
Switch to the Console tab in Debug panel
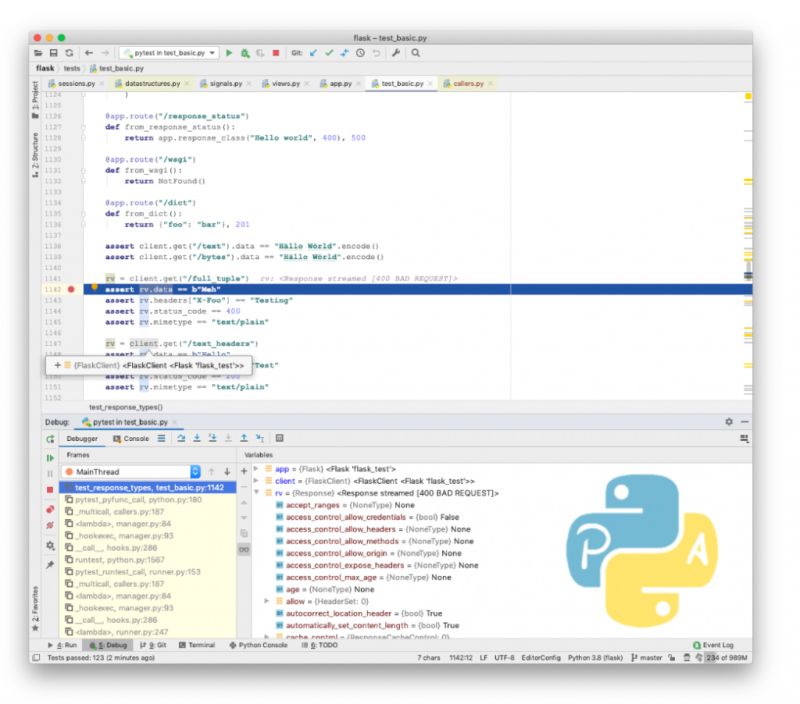click(131, 437)
